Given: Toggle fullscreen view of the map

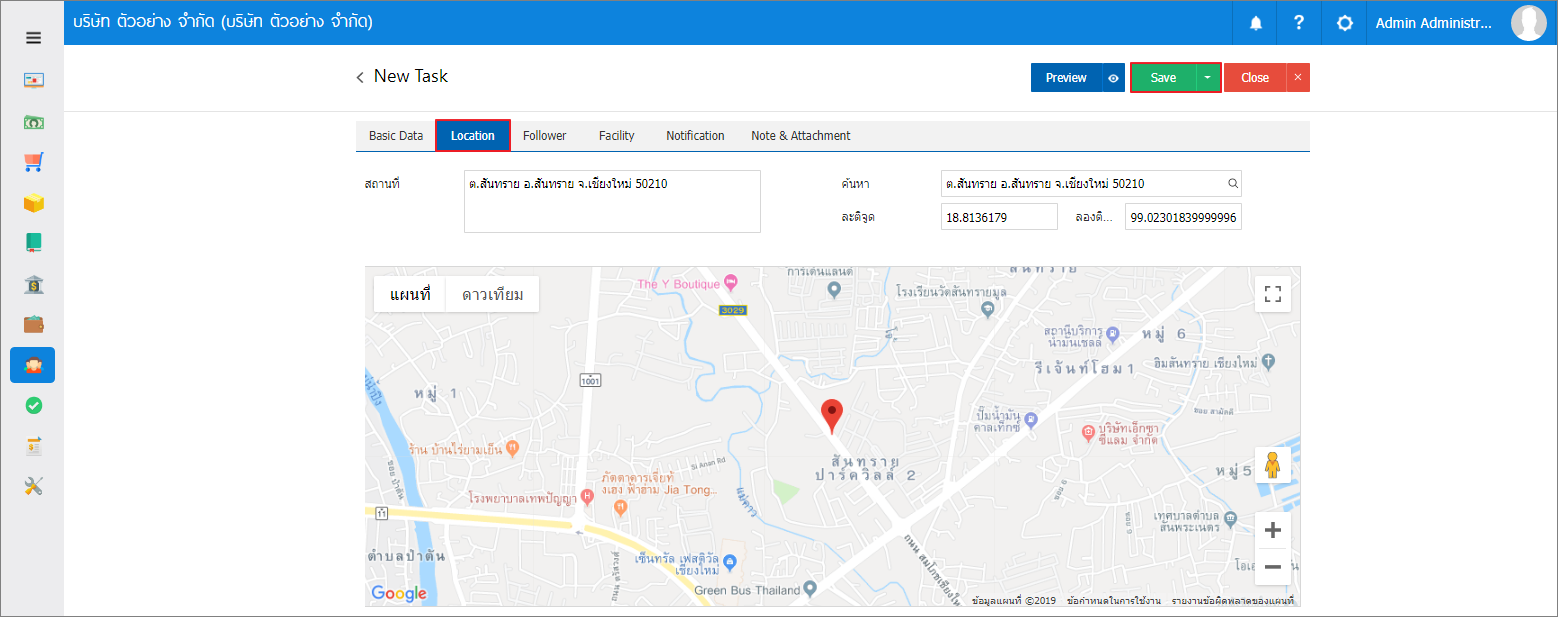Looking at the screenshot, I should point(1273,294).
